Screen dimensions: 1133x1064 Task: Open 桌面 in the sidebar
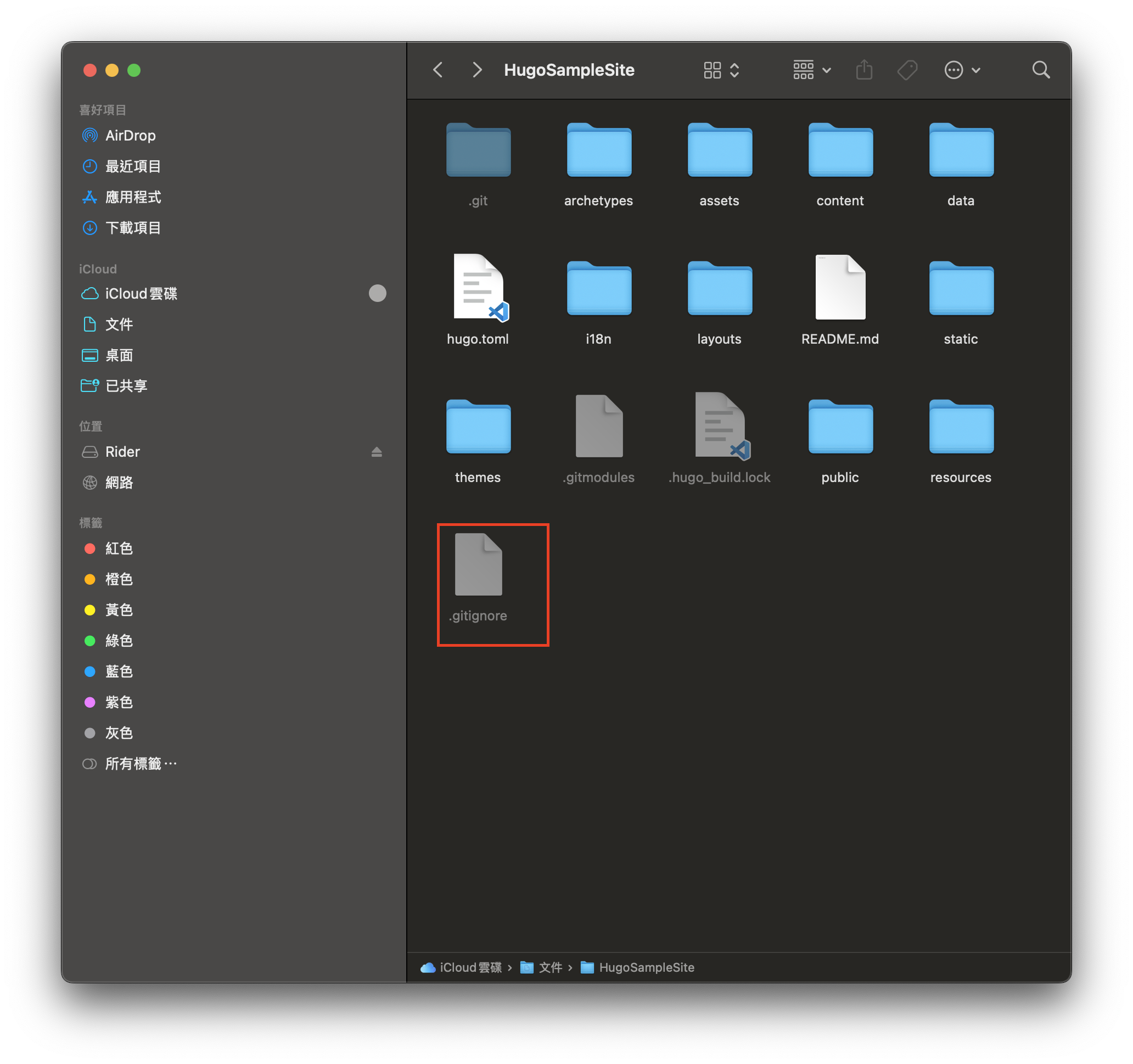[x=234, y=355]
